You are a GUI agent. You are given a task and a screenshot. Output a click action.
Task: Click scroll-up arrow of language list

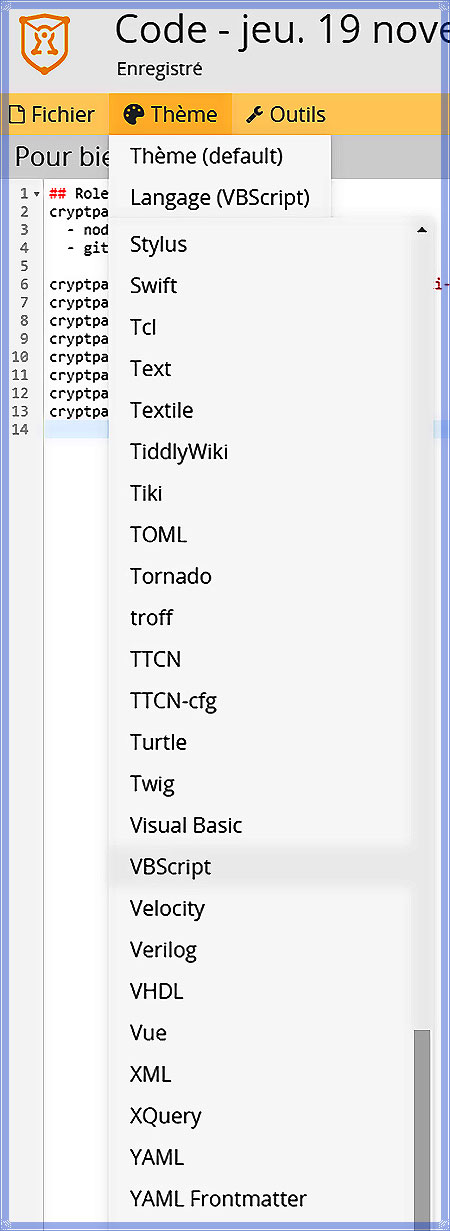coord(422,230)
